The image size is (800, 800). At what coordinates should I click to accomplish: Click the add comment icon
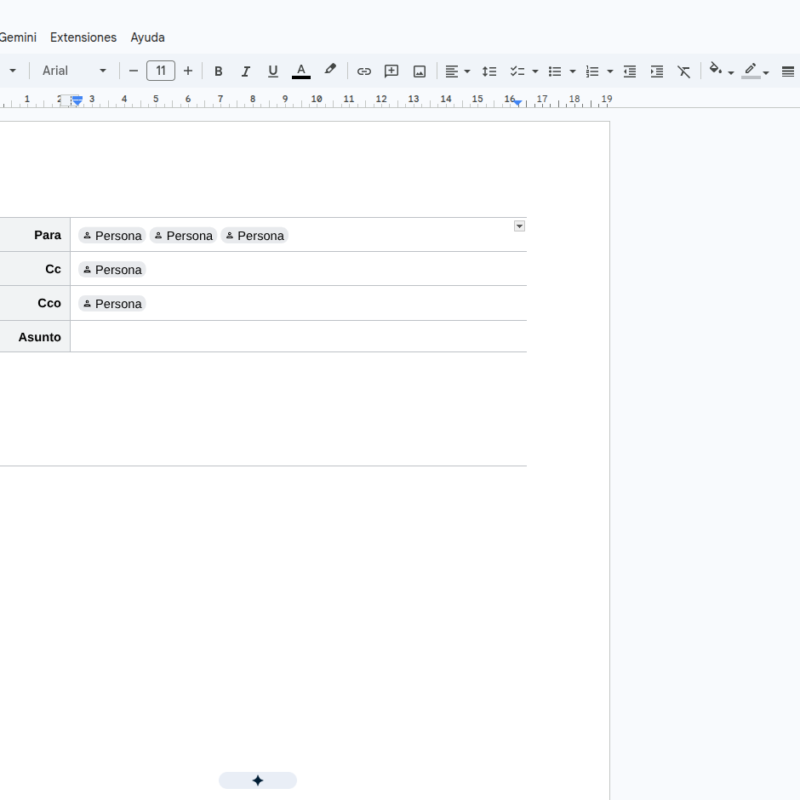click(391, 71)
